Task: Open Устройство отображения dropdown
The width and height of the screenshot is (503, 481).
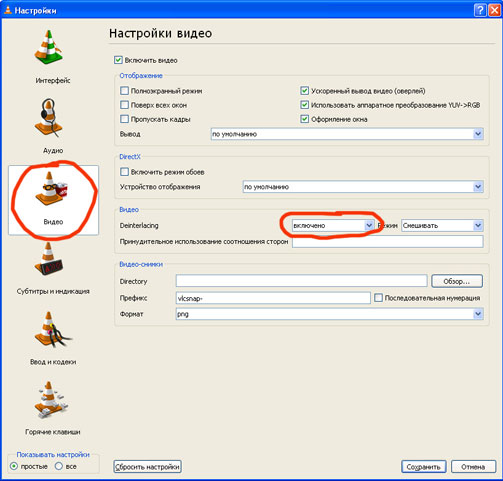Action: pos(363,187)
